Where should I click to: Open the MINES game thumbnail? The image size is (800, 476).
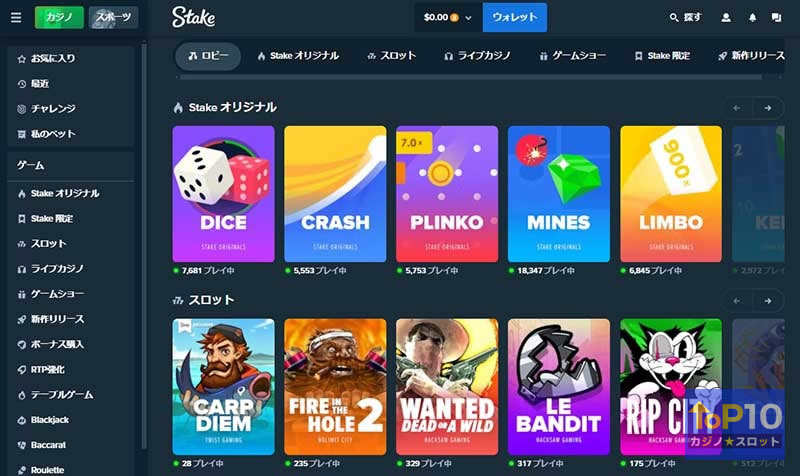pyautogui.click(x=559, y=194)
